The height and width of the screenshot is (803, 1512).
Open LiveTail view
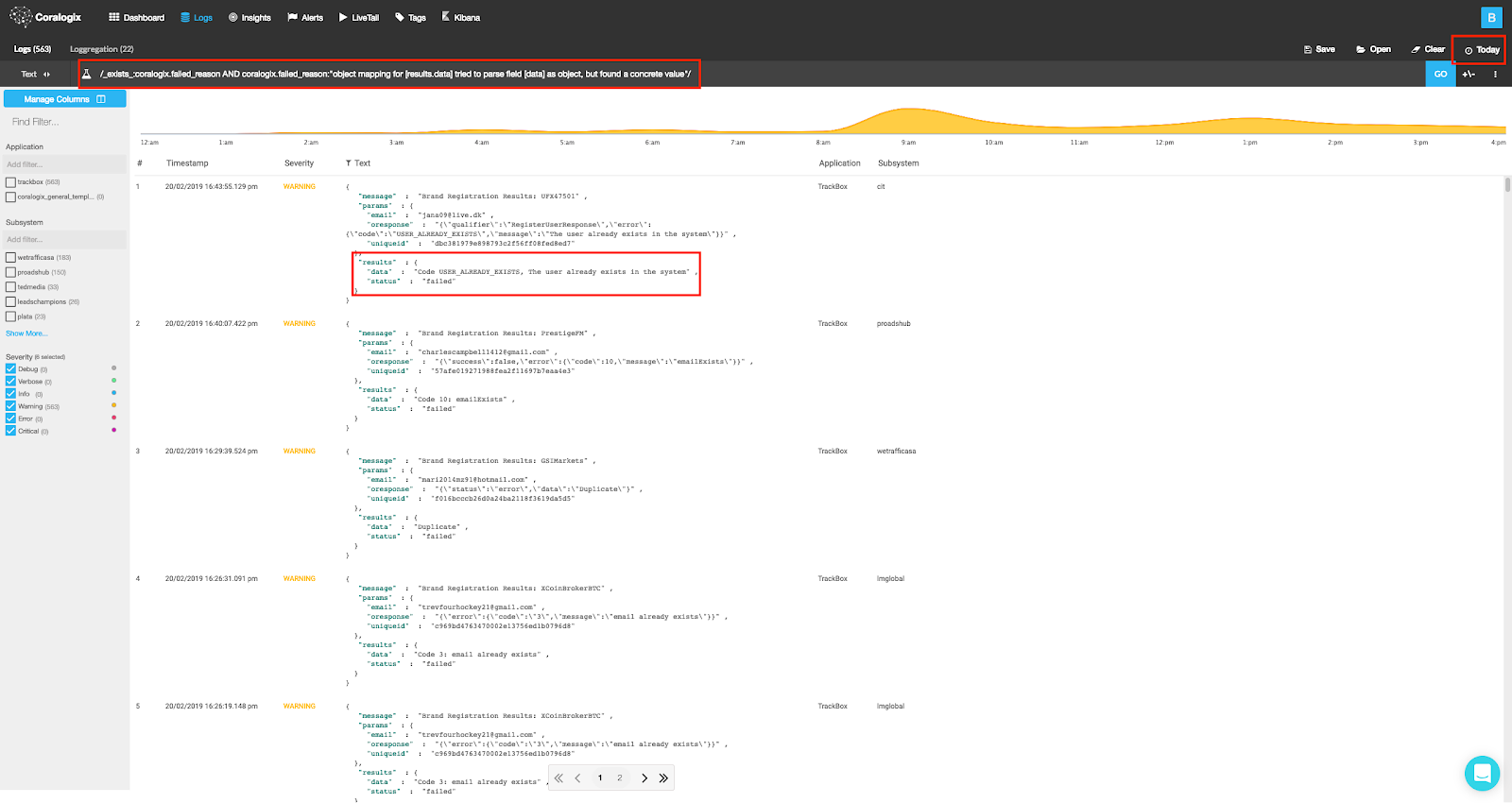(359, 17)
